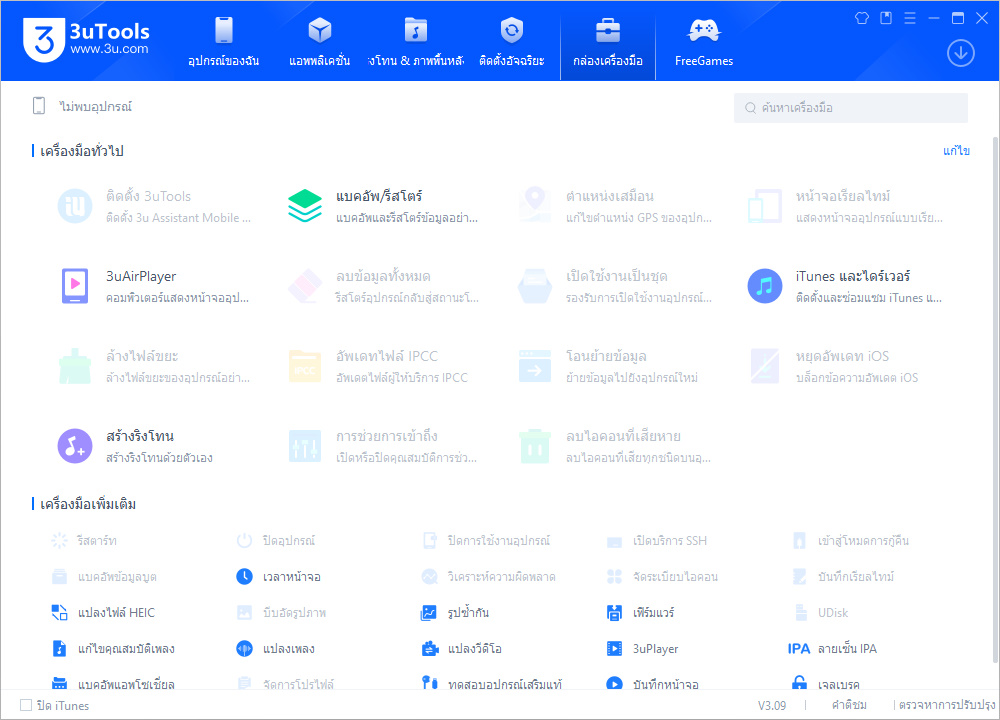Click the accessory test icon
The height and width of the screenshot is (720, 1000).
[x=430, y=683]
